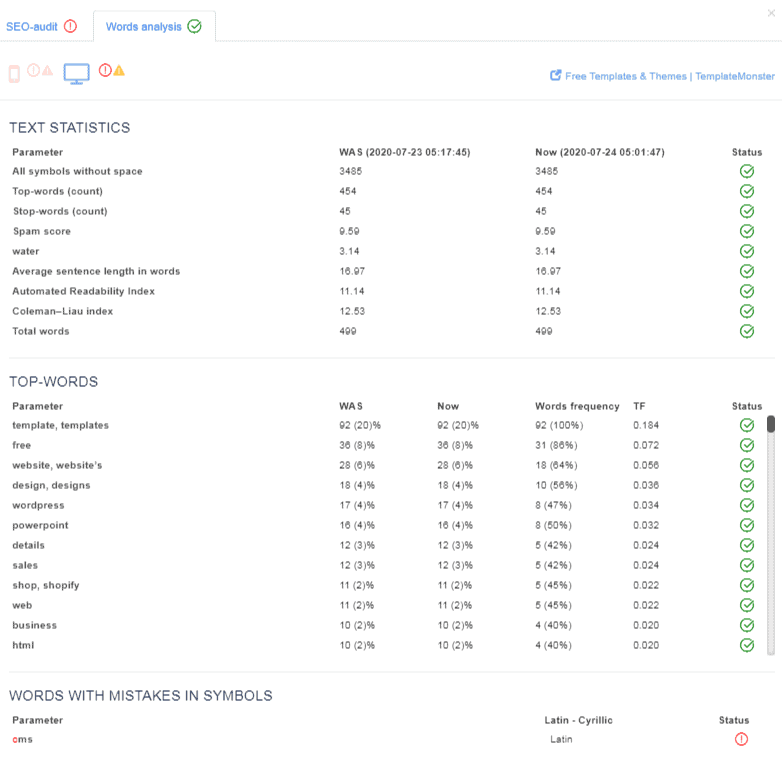Select the 'template, templates' top-word row
The image size is (782, 774).
[60, 425]
